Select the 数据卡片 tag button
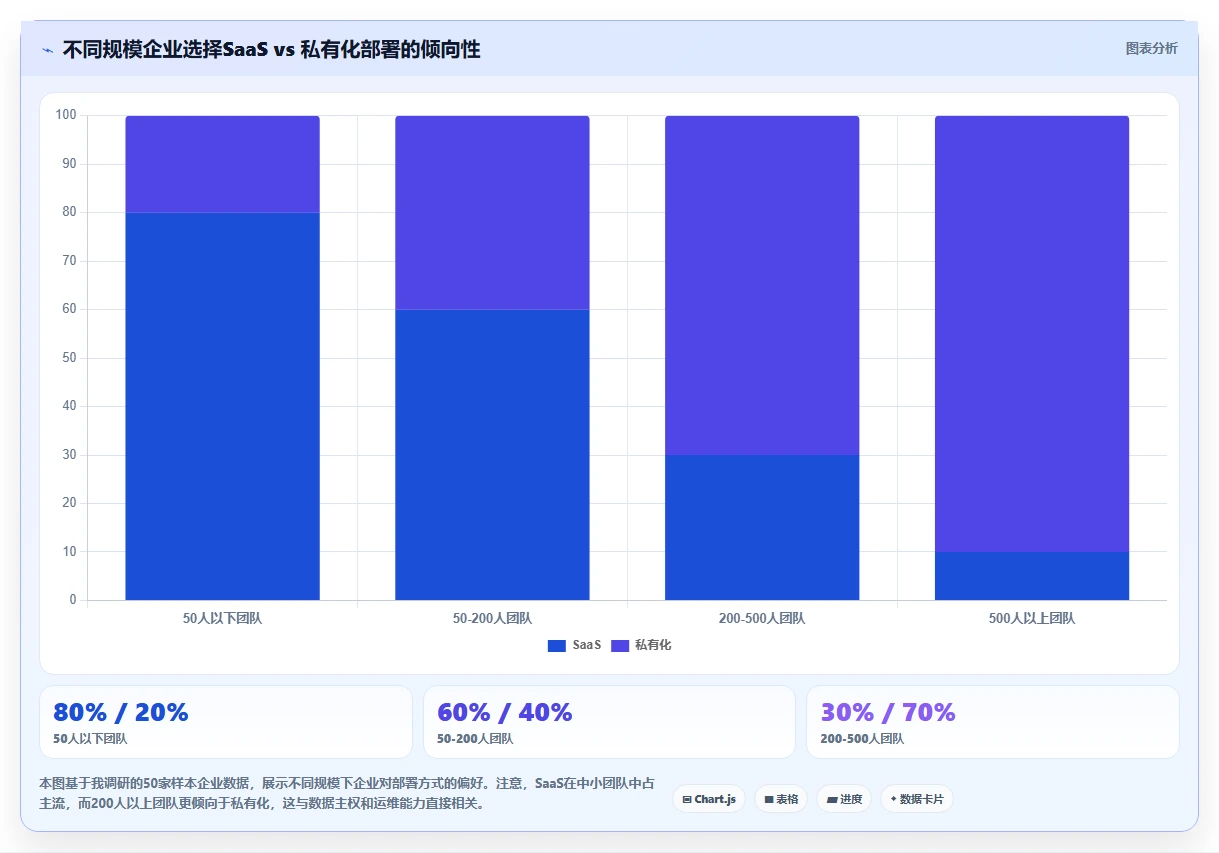The image size is (1219, 853). pyautogui.click(x=917, y=799)
